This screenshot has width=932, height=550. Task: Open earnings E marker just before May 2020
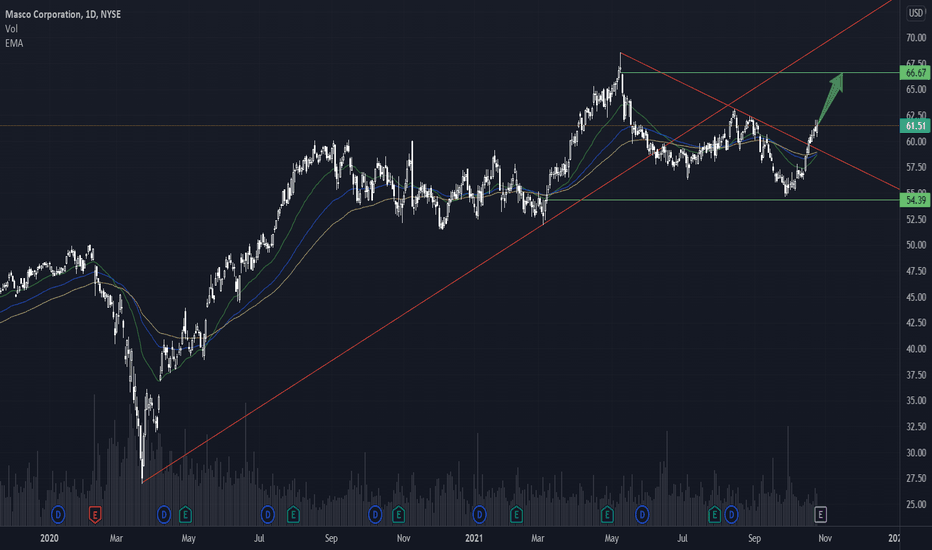click(185, 514)
